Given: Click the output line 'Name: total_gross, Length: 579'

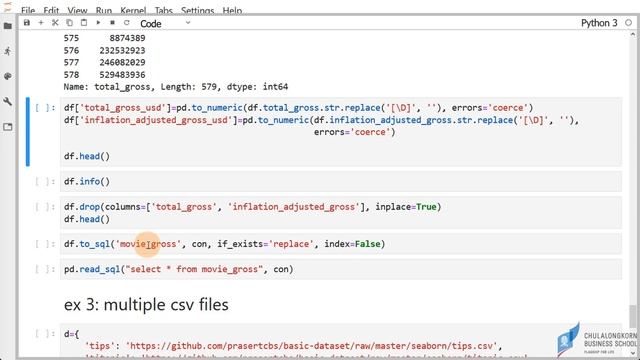Looking at the screenshot, I should (176, 87).
